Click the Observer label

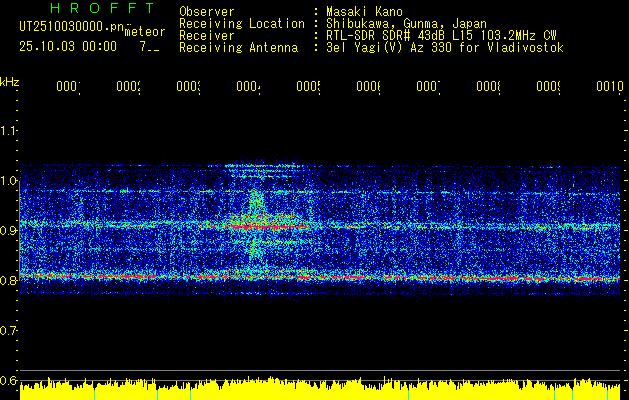pyautogui.click(x=207, y=11)
